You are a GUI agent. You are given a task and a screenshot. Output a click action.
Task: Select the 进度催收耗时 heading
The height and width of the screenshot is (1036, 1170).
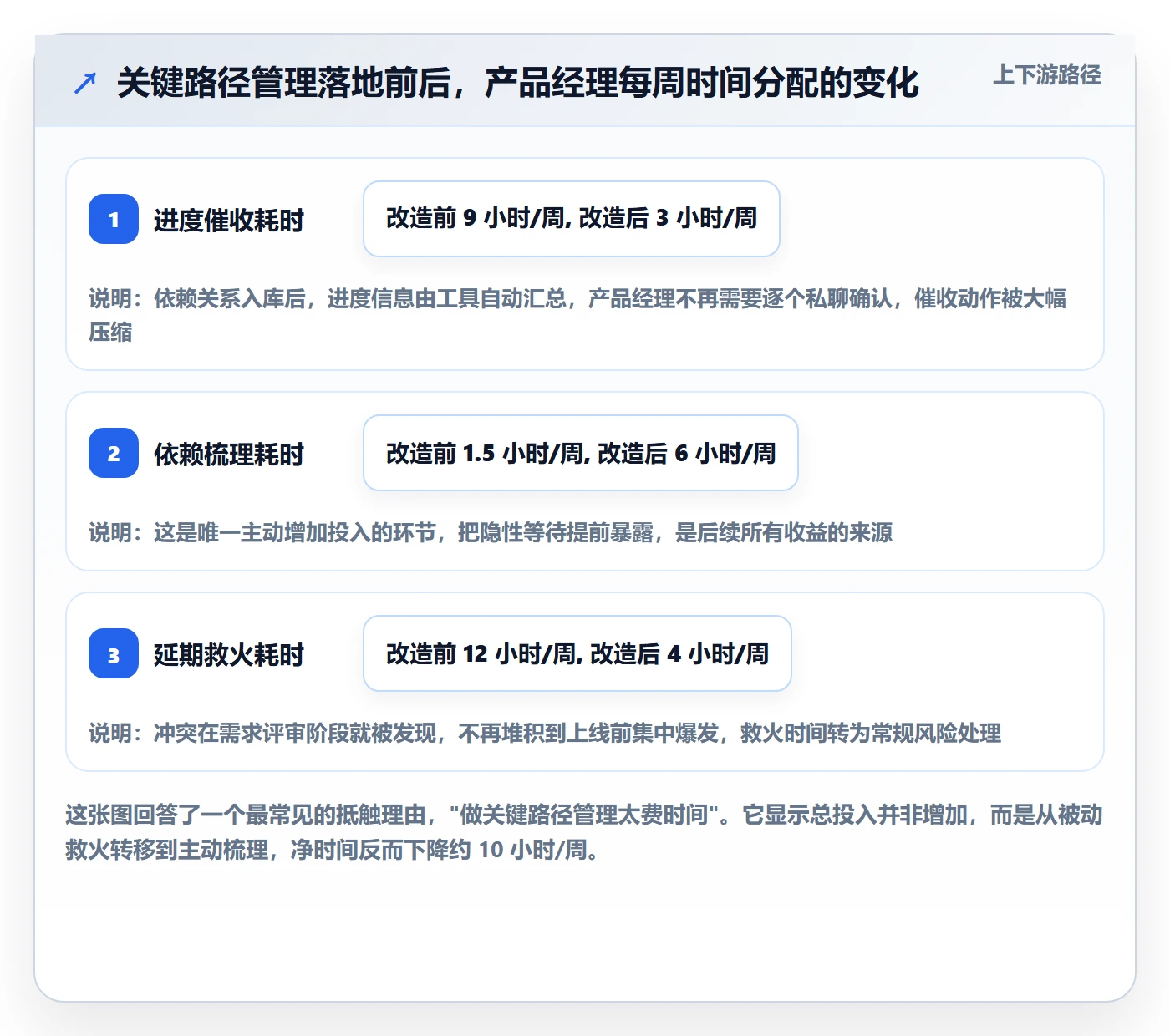229,221
